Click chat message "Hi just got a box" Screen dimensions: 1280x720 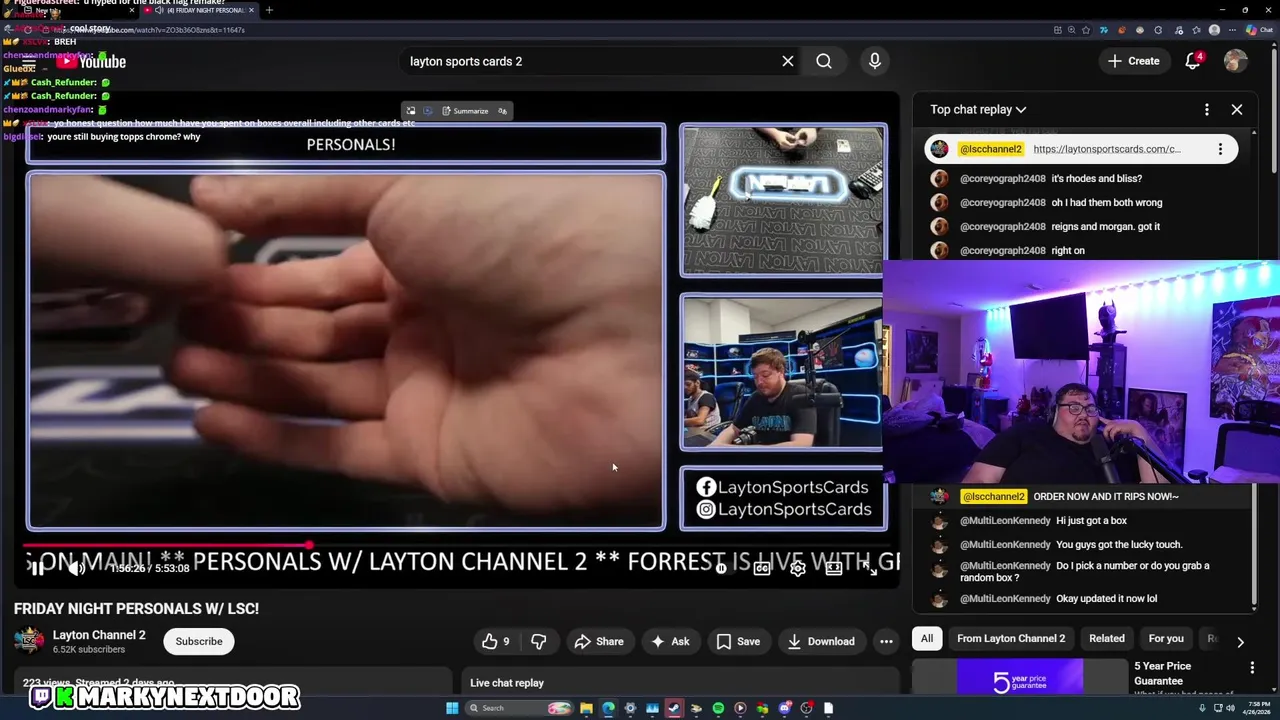(1091, 521)
